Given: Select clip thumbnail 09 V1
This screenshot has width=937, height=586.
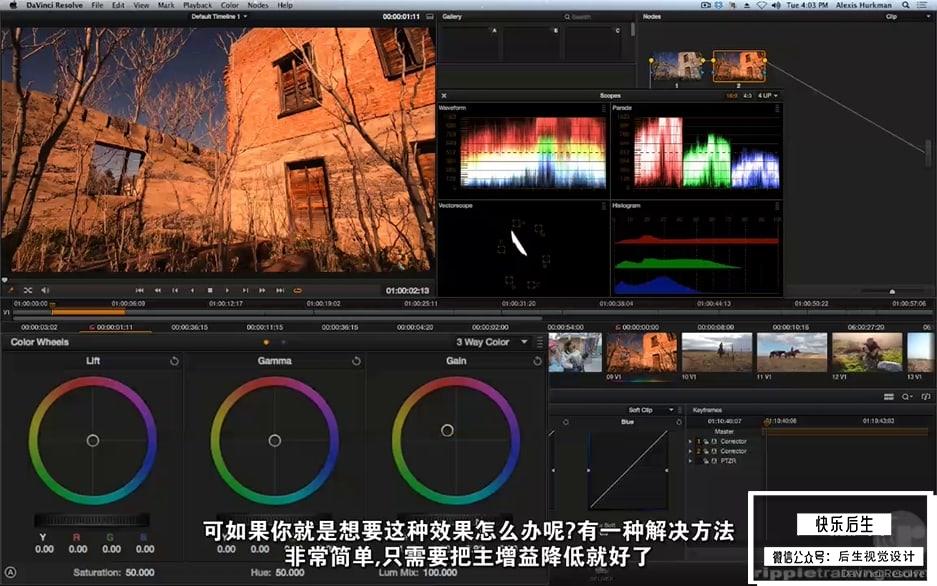Looking at the screenshot, I should click(641, 352).
